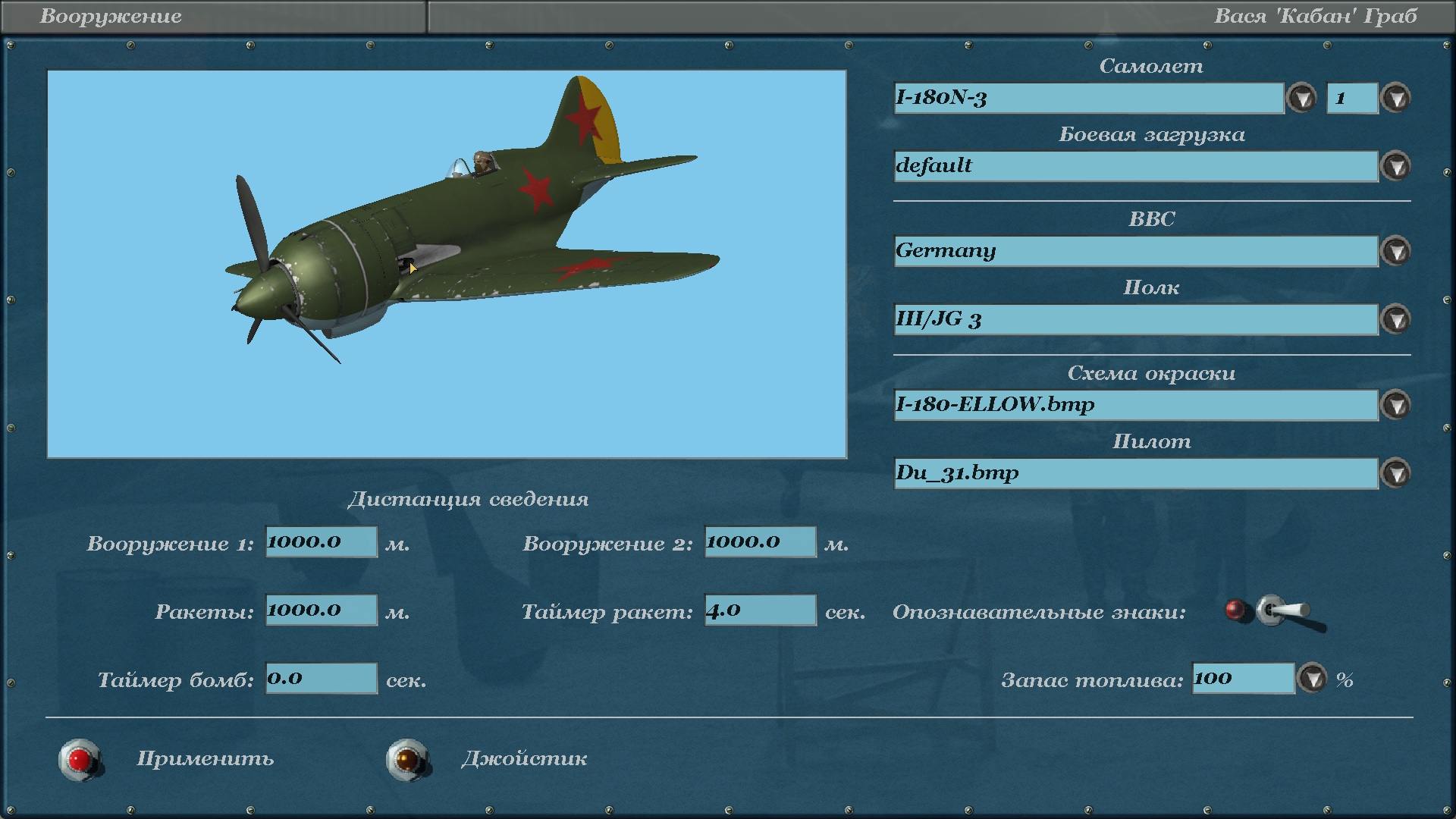Click the Применить text label
The height and width of the screenshot is (819, 1456).
click(205, 759)
